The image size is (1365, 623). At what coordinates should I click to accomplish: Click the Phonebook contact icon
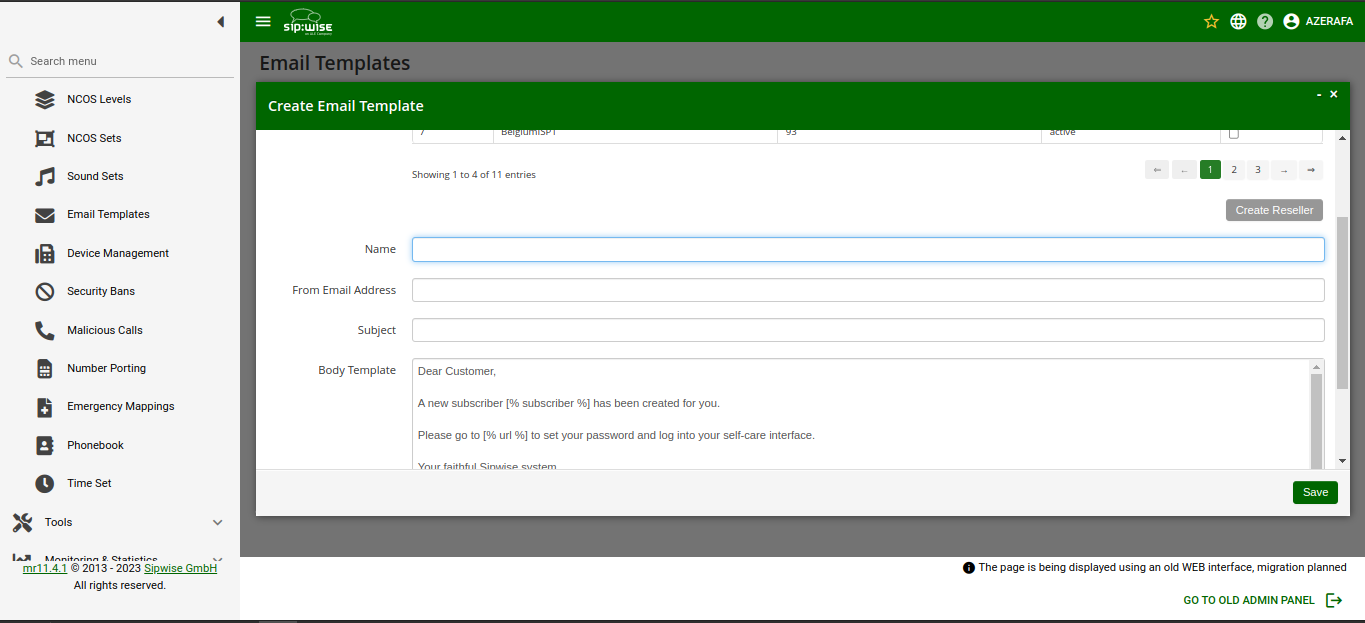point(44,444)
